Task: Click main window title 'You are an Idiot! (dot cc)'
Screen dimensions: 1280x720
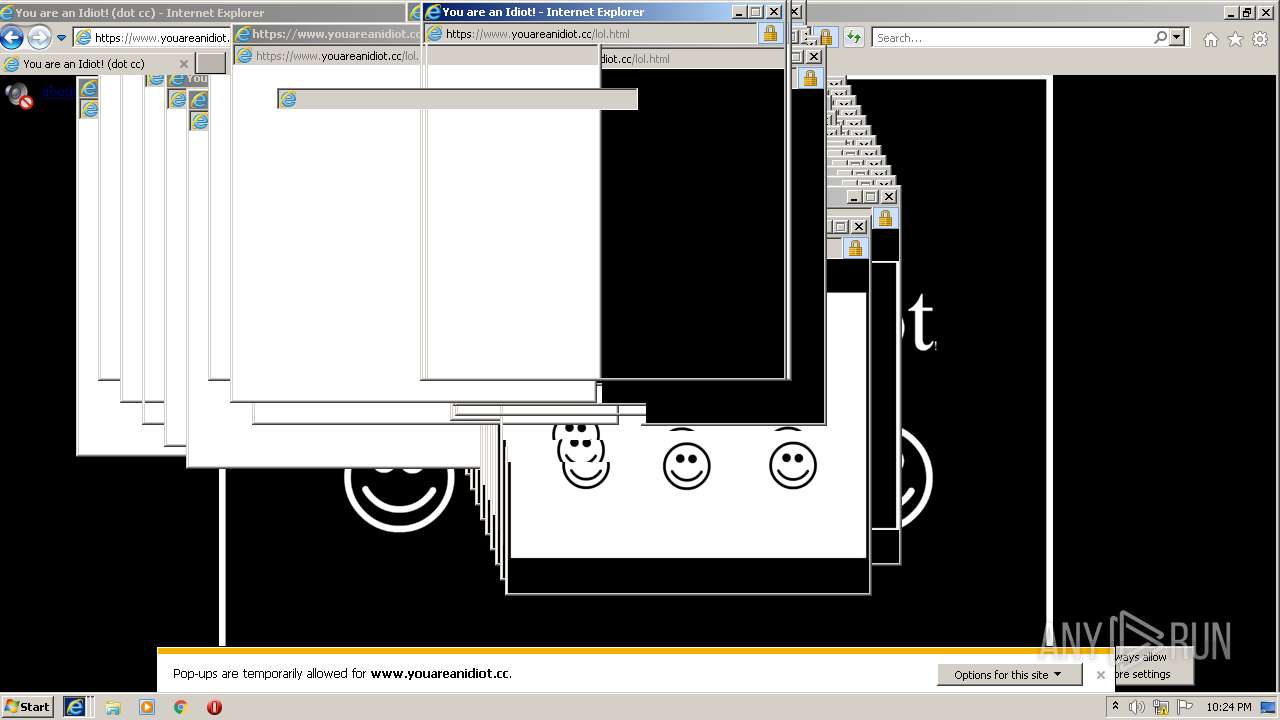Action: tap(140, 13)
